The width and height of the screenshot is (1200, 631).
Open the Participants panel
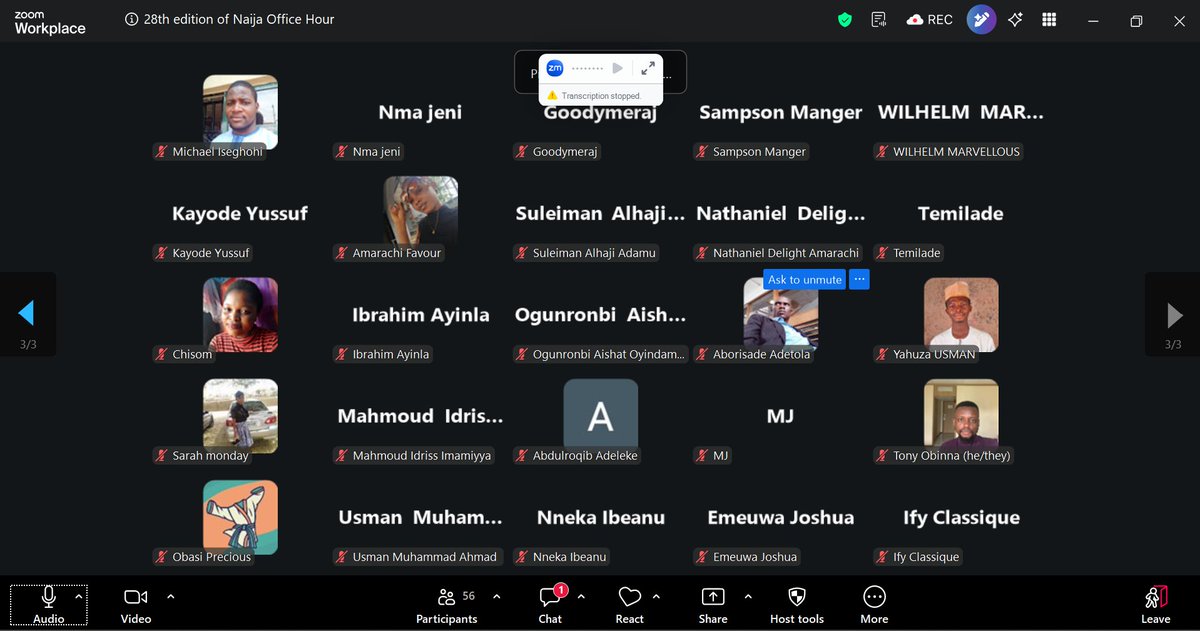[x=447, y=604]
